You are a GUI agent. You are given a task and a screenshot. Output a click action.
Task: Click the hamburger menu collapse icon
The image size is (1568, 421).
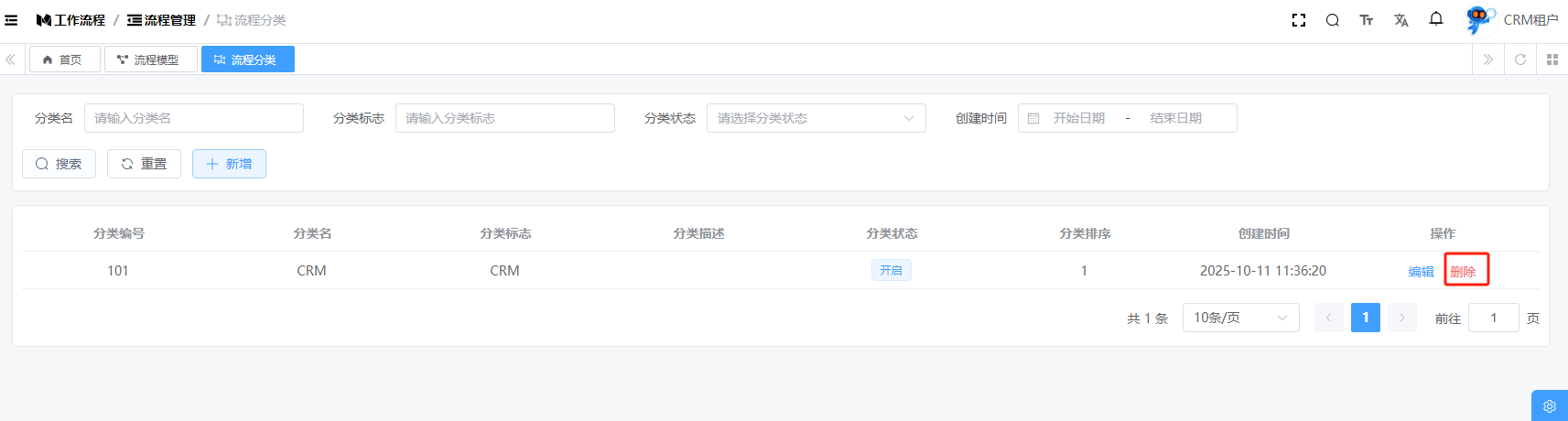11,20
